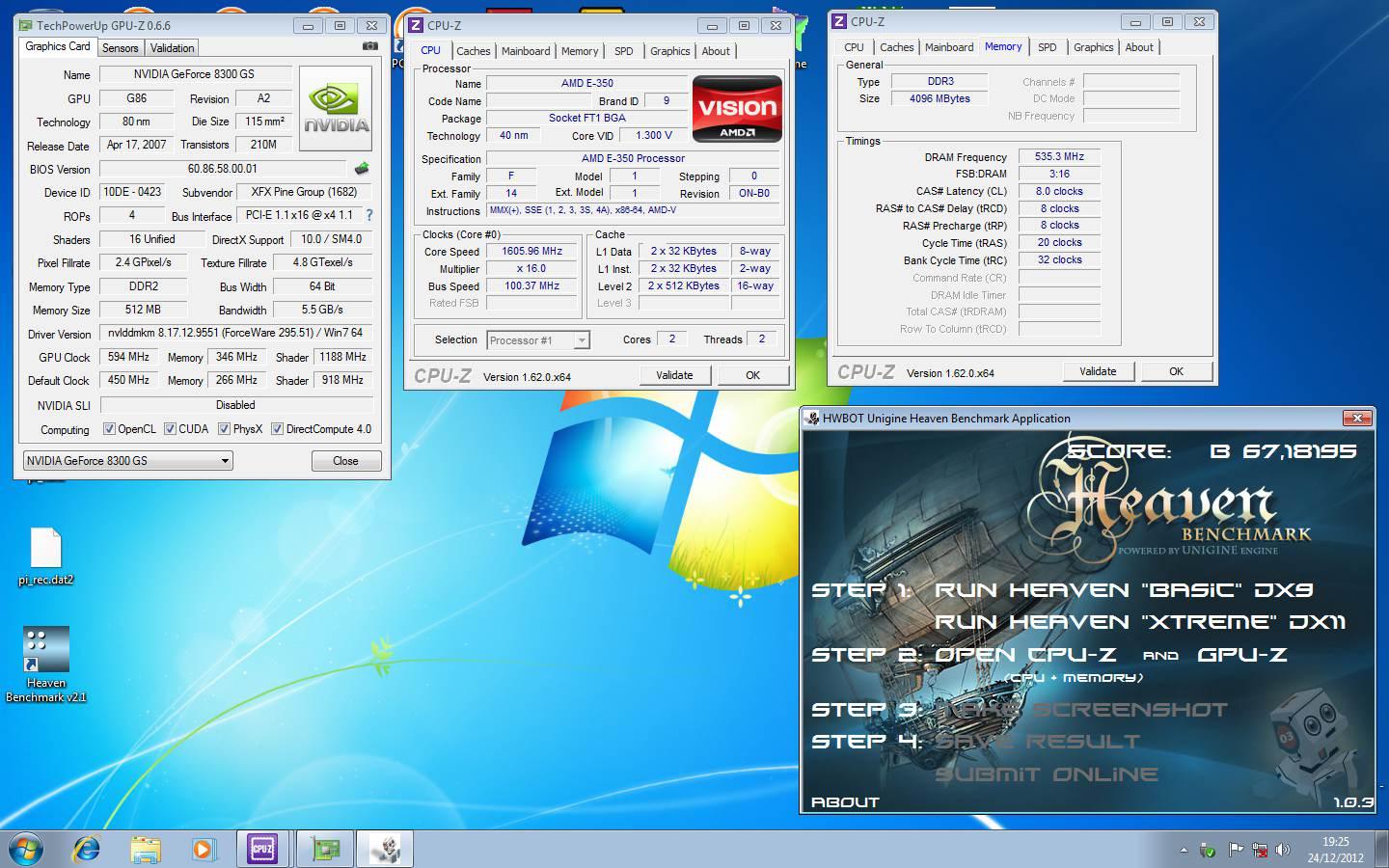Toggle the PhysX checkbox in GPU-Z

[x=224, y=429]
